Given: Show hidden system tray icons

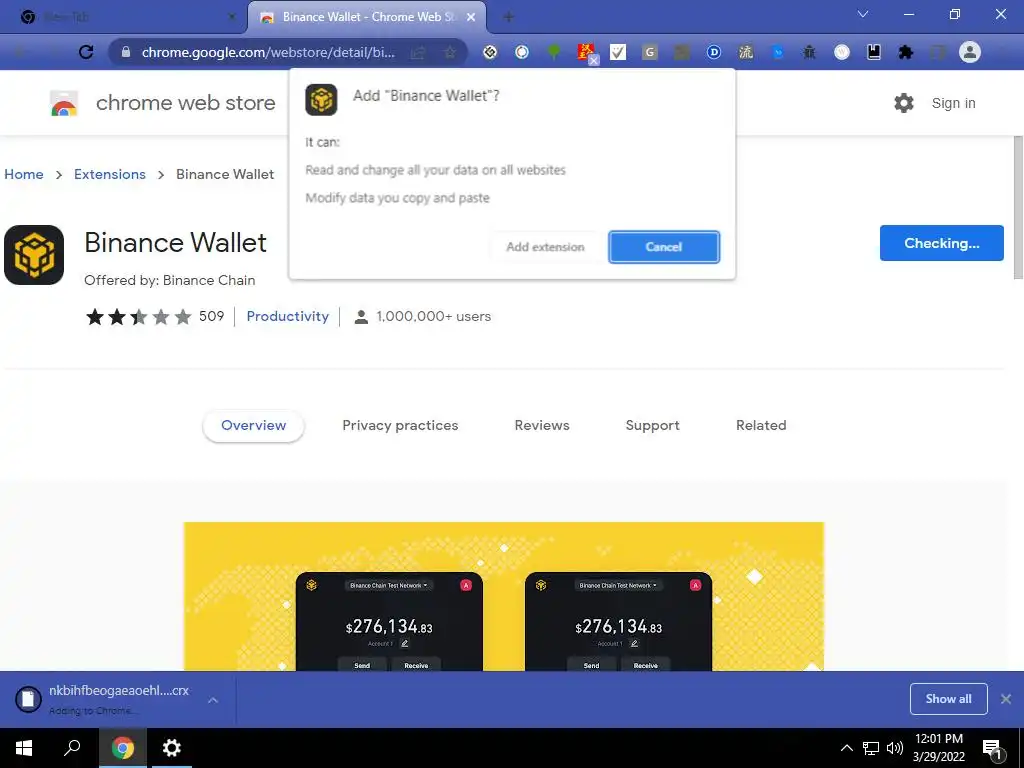Looking at the screenshot, I should click(x=846, y=748).
